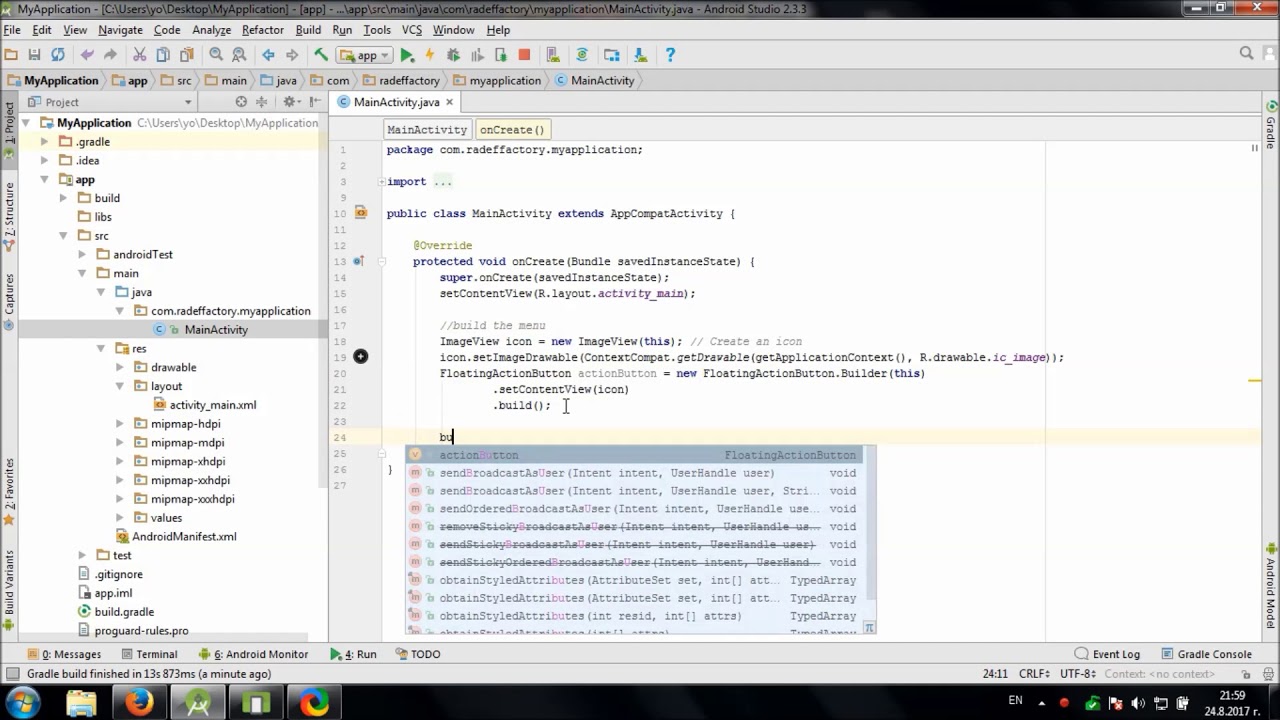This screenshot has height=720, width=1280.
Task: Toggle the Terminal tool window
Action: 148,654
